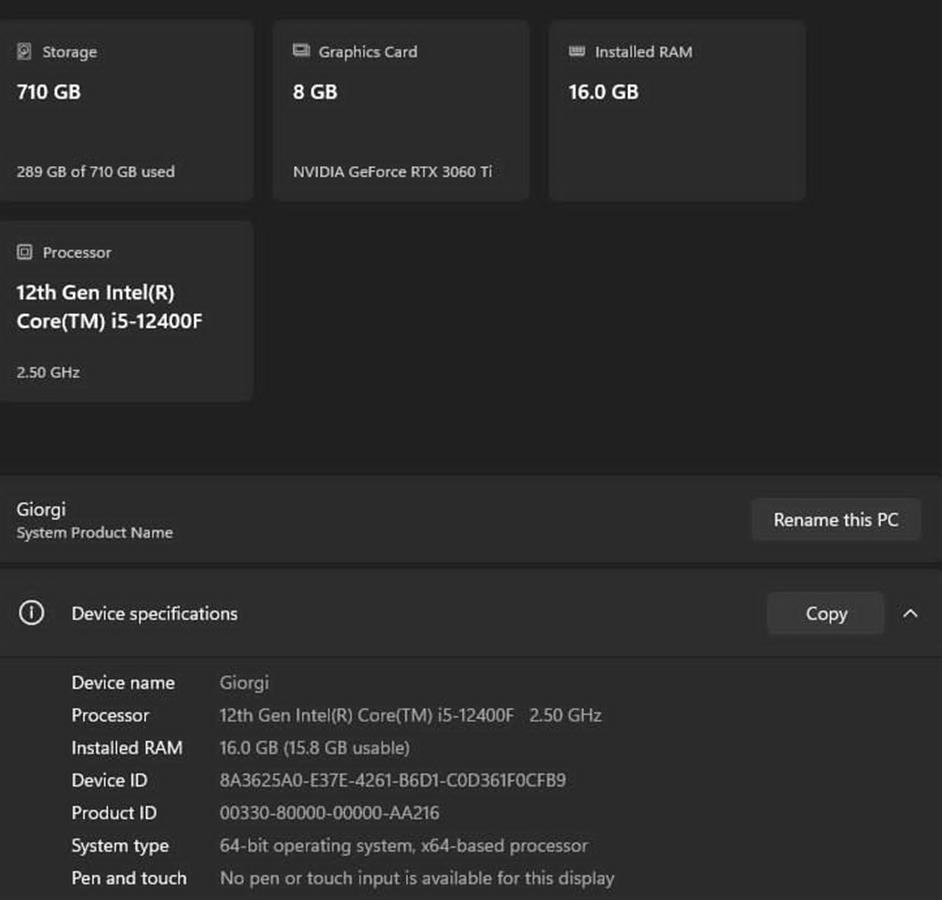This screenshot has width=942, height=900.
Task: Click the Processor chip icon
Action: [x=25, y=252]
